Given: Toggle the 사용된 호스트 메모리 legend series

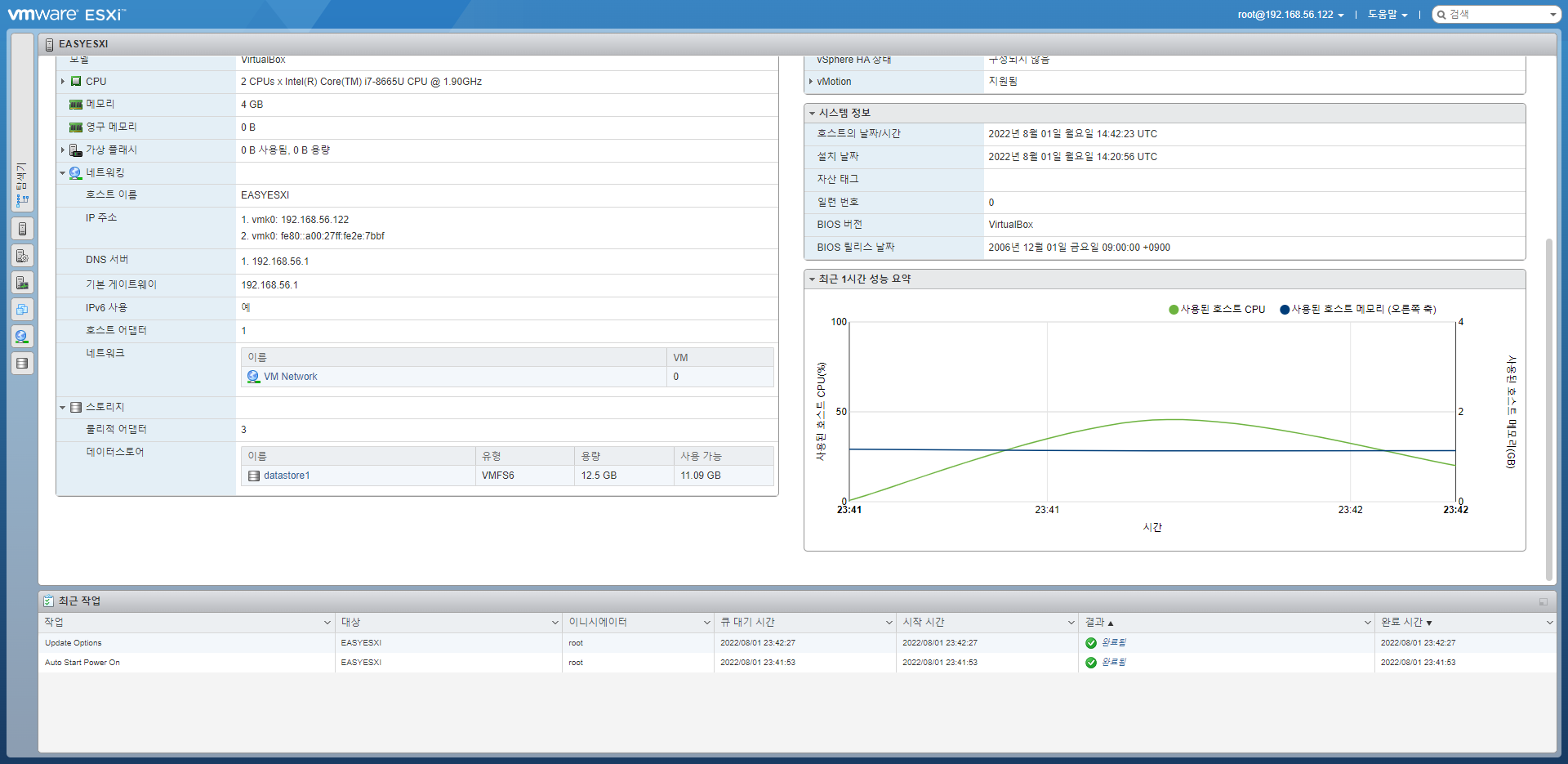Looking at the screenshot, I should tap(1357, 310).
